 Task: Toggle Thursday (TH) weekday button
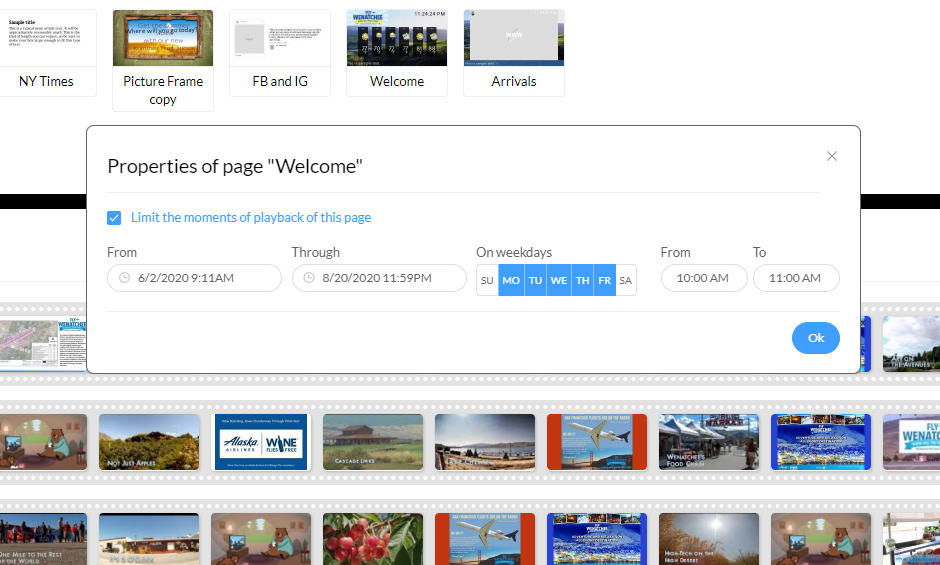click(582, 280)
